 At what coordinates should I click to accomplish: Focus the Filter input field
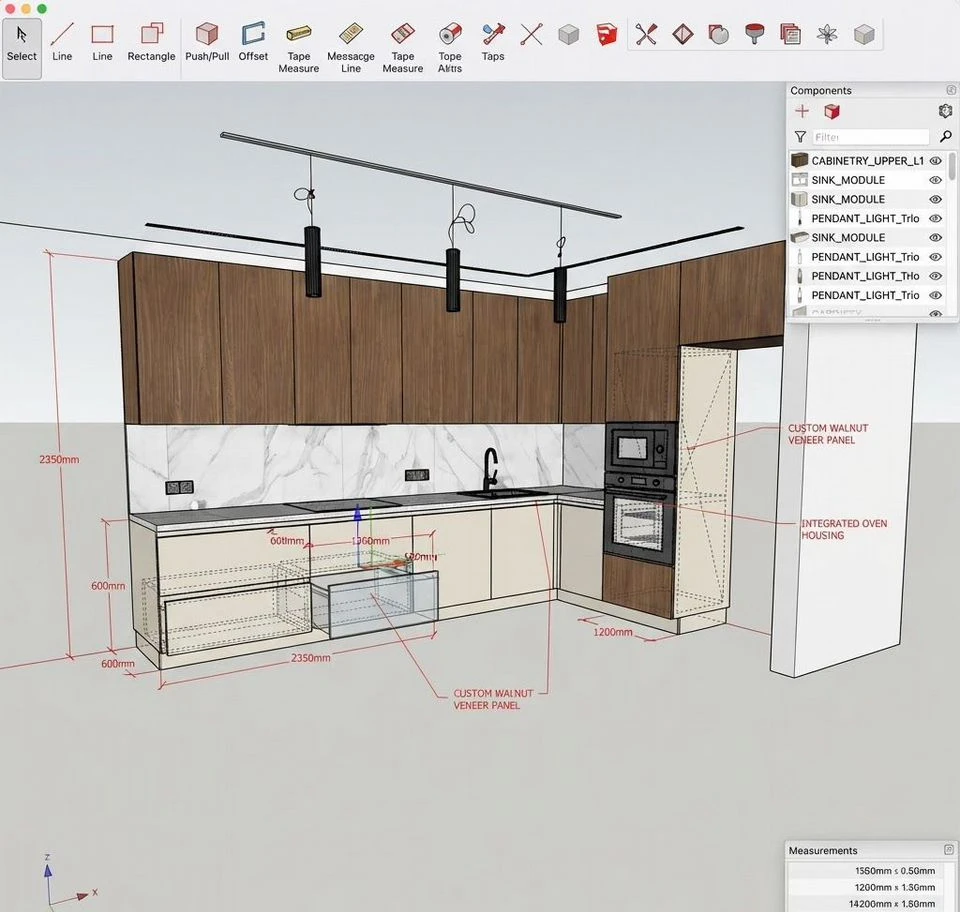(871, 136)
